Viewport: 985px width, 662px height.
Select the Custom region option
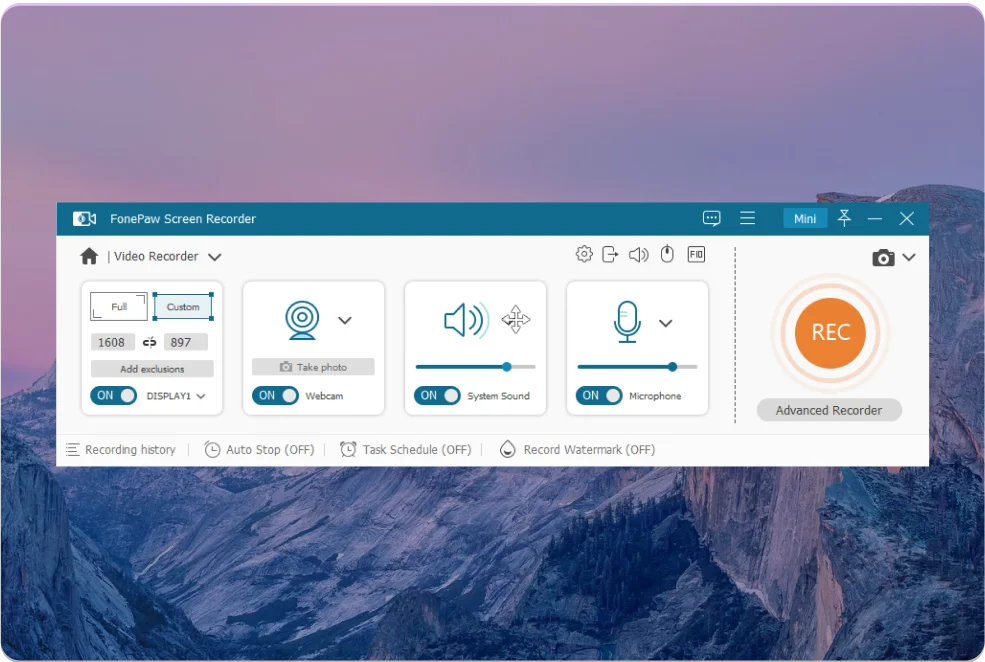[x=183, y=307]
